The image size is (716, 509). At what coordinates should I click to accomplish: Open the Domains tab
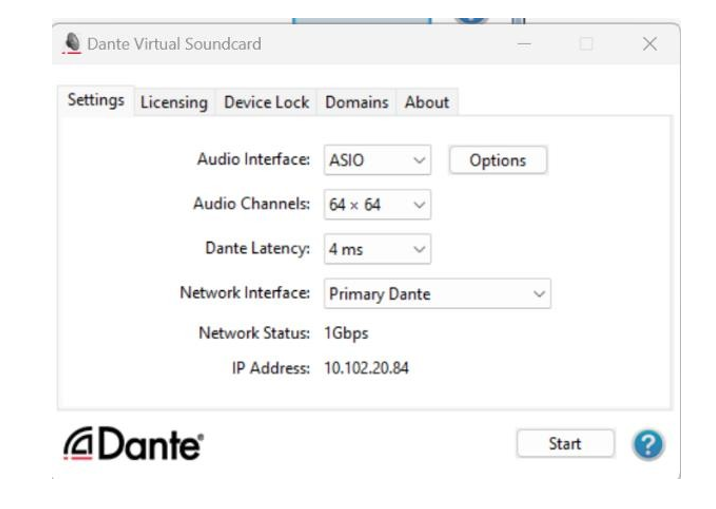click(357, 102)
